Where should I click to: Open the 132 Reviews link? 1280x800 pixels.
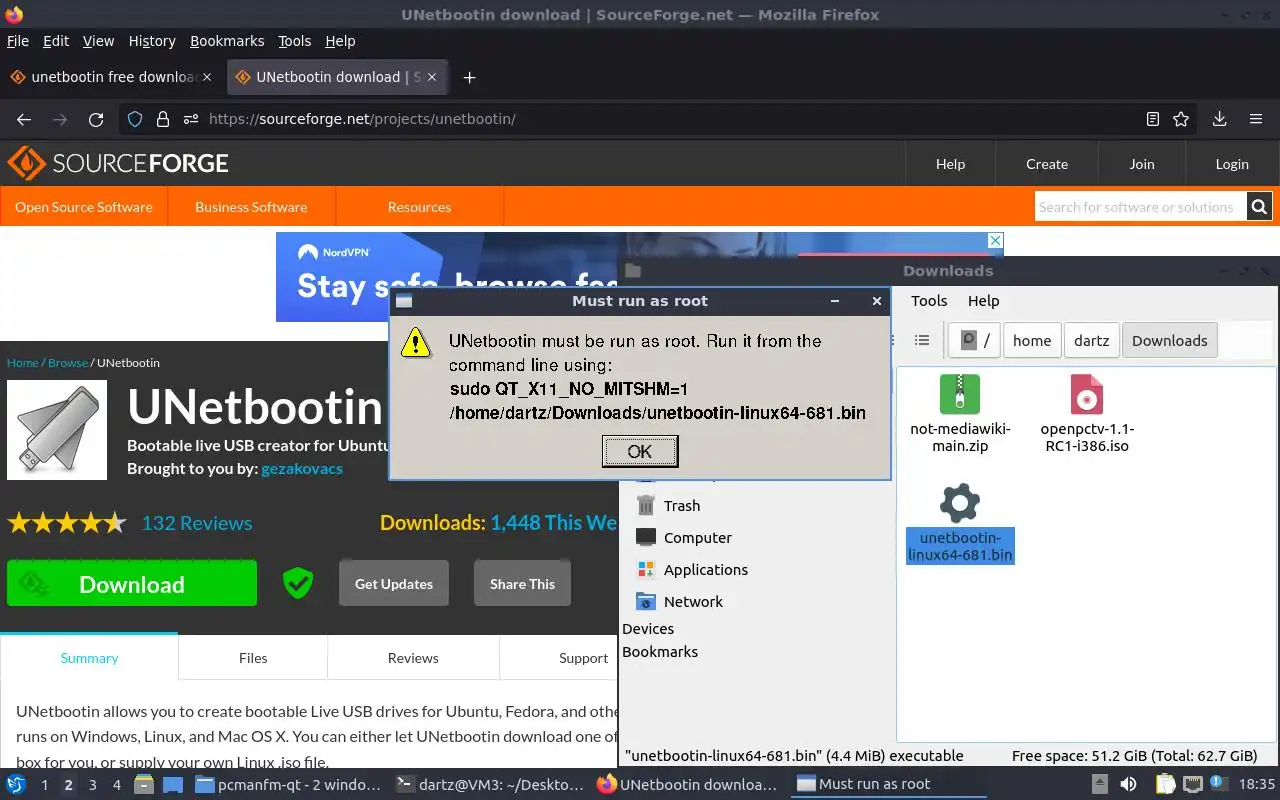coord(197,523)
